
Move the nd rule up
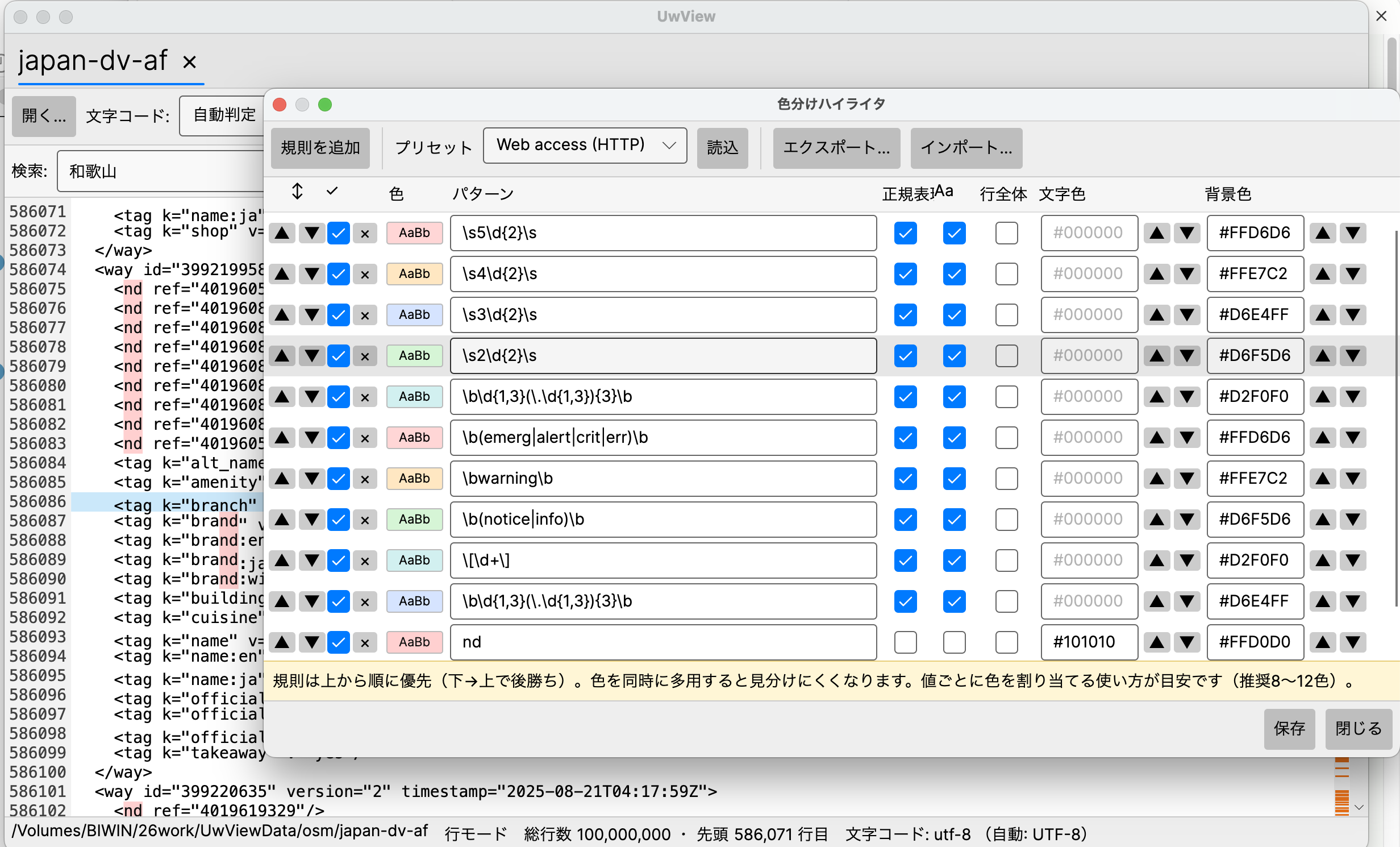coord(282,642)
